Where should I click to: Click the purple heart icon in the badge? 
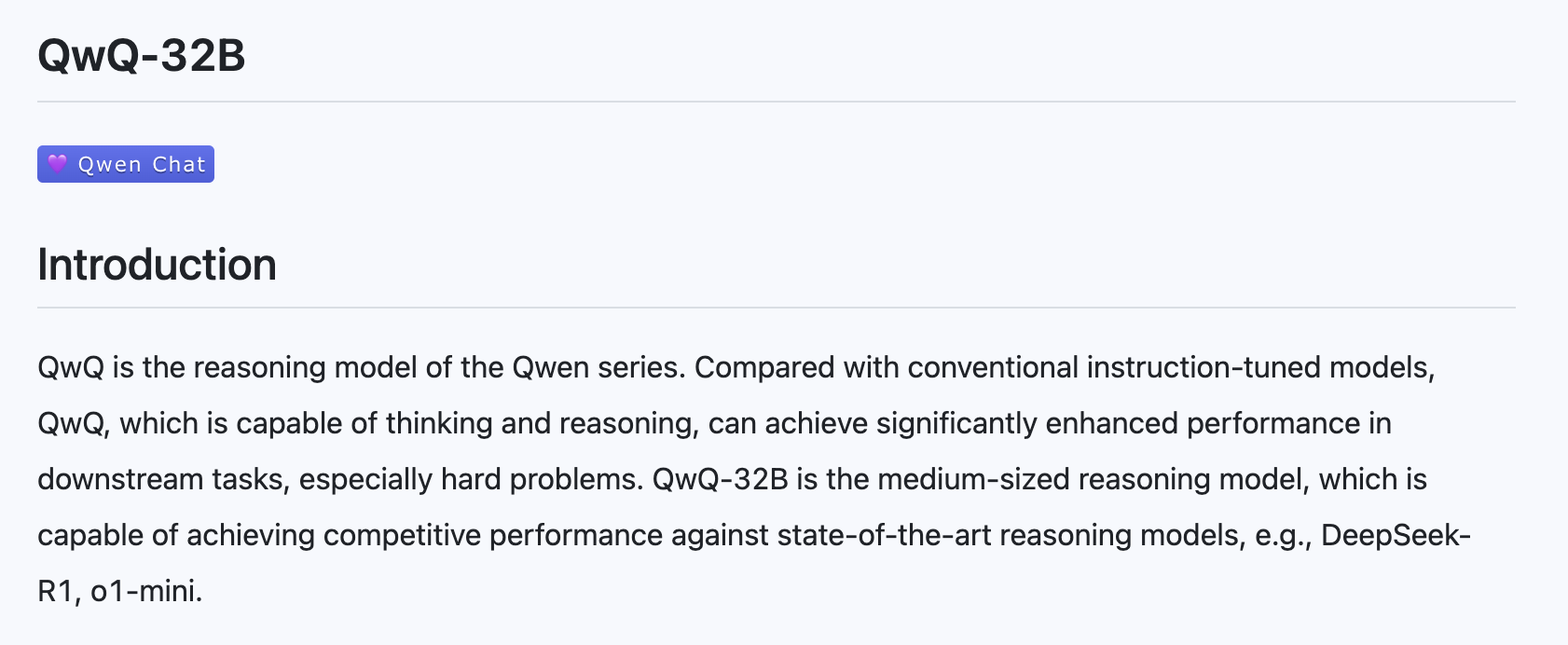(57, 164)
